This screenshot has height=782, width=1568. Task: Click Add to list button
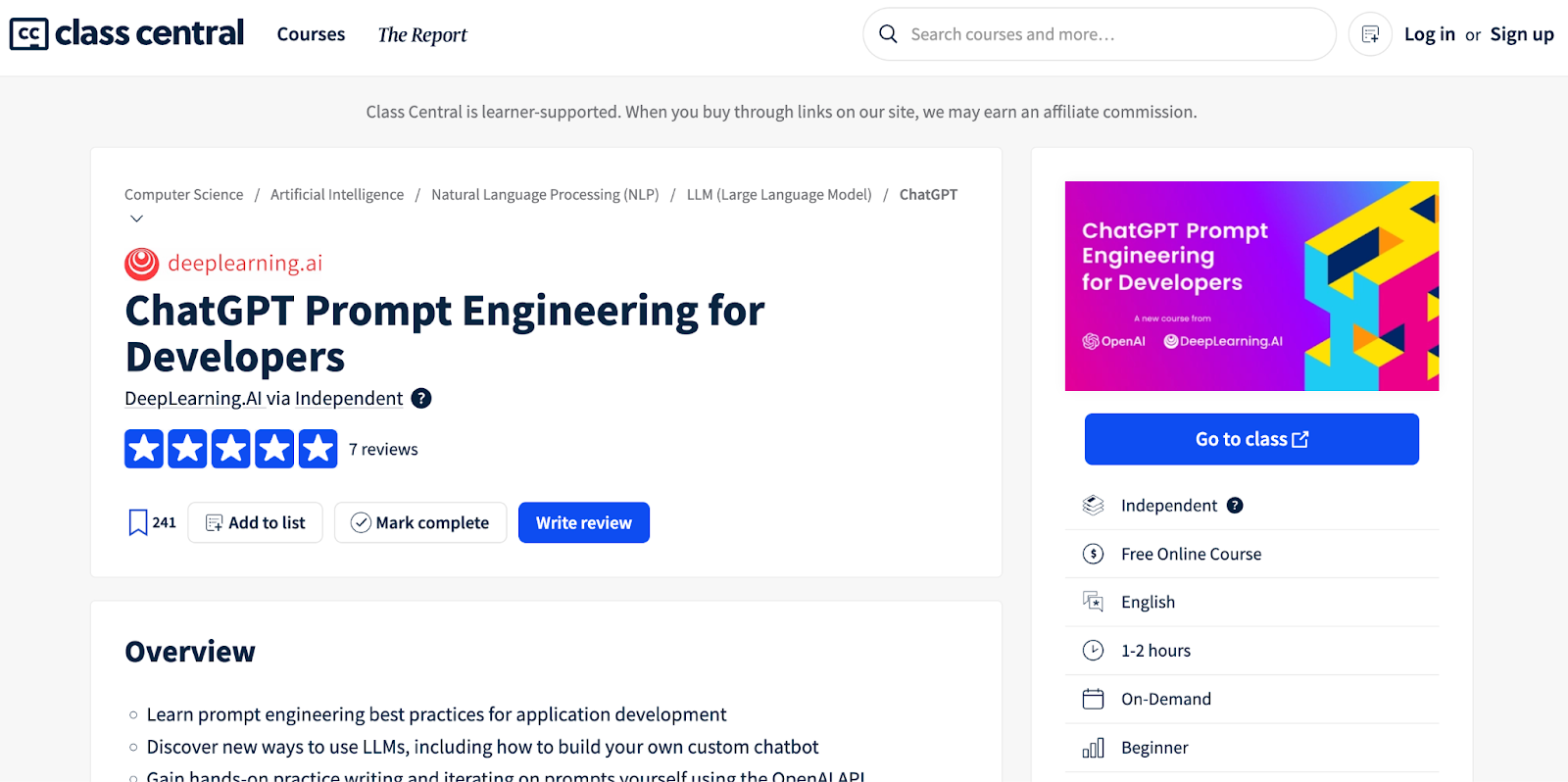click(255, 522)
